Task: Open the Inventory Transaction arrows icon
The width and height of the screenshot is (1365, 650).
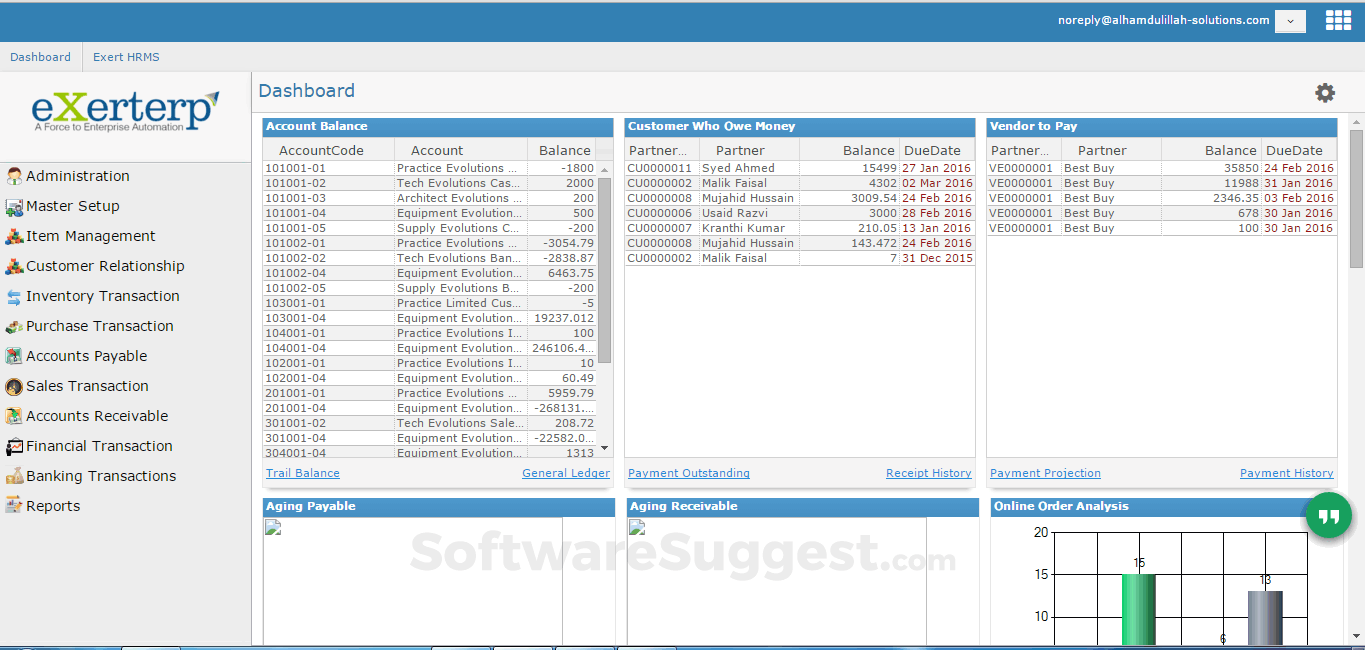Action: pos(14,296)
